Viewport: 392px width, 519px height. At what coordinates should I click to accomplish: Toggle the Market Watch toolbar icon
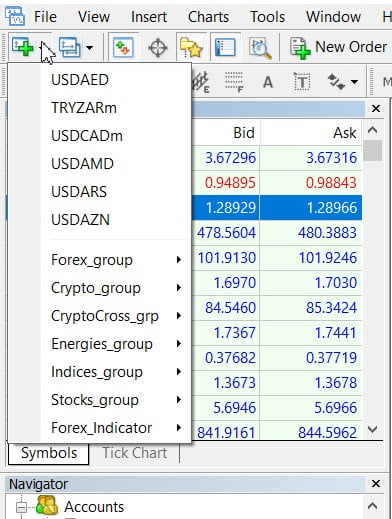pos(124,47)
